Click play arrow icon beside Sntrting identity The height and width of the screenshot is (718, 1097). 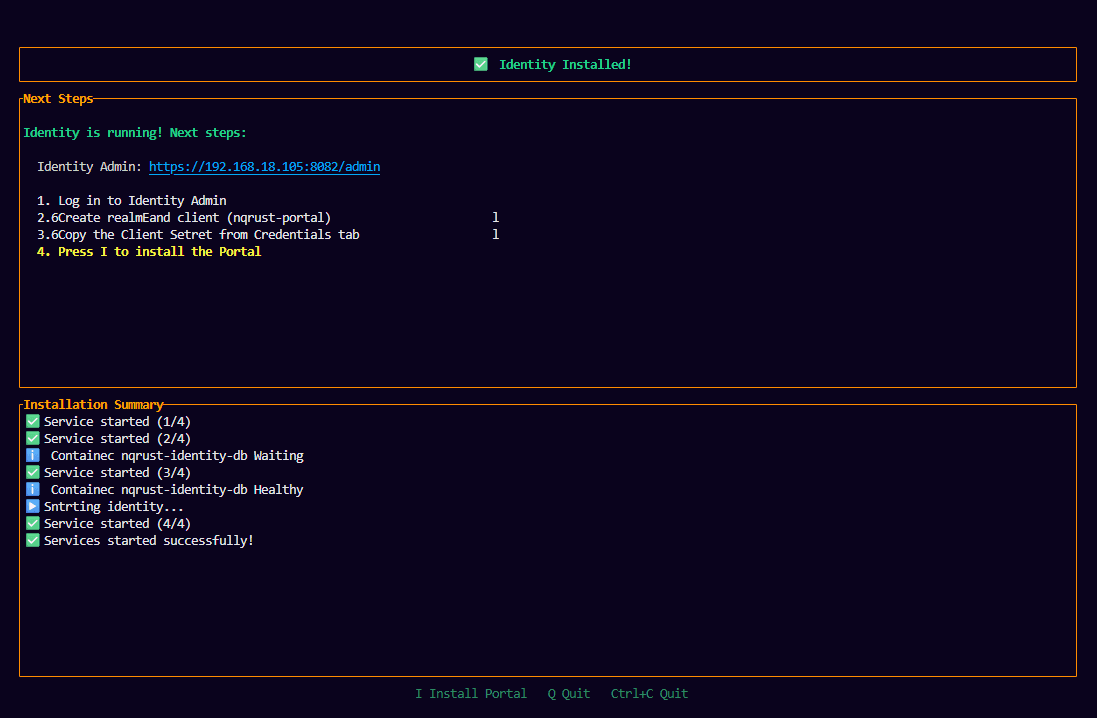click(33, 506)
